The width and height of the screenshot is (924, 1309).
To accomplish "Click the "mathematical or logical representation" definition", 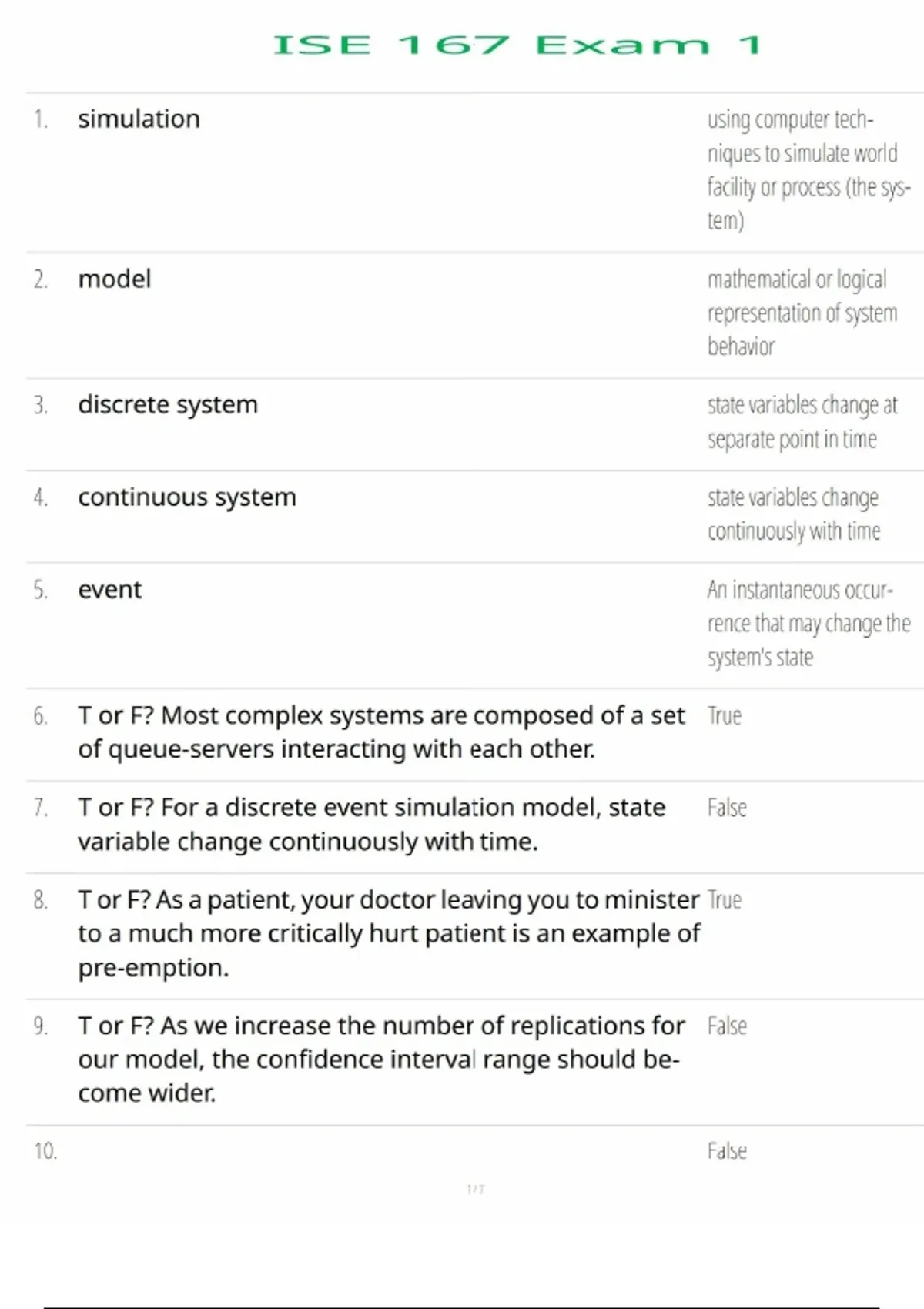I will pos(802,313).
